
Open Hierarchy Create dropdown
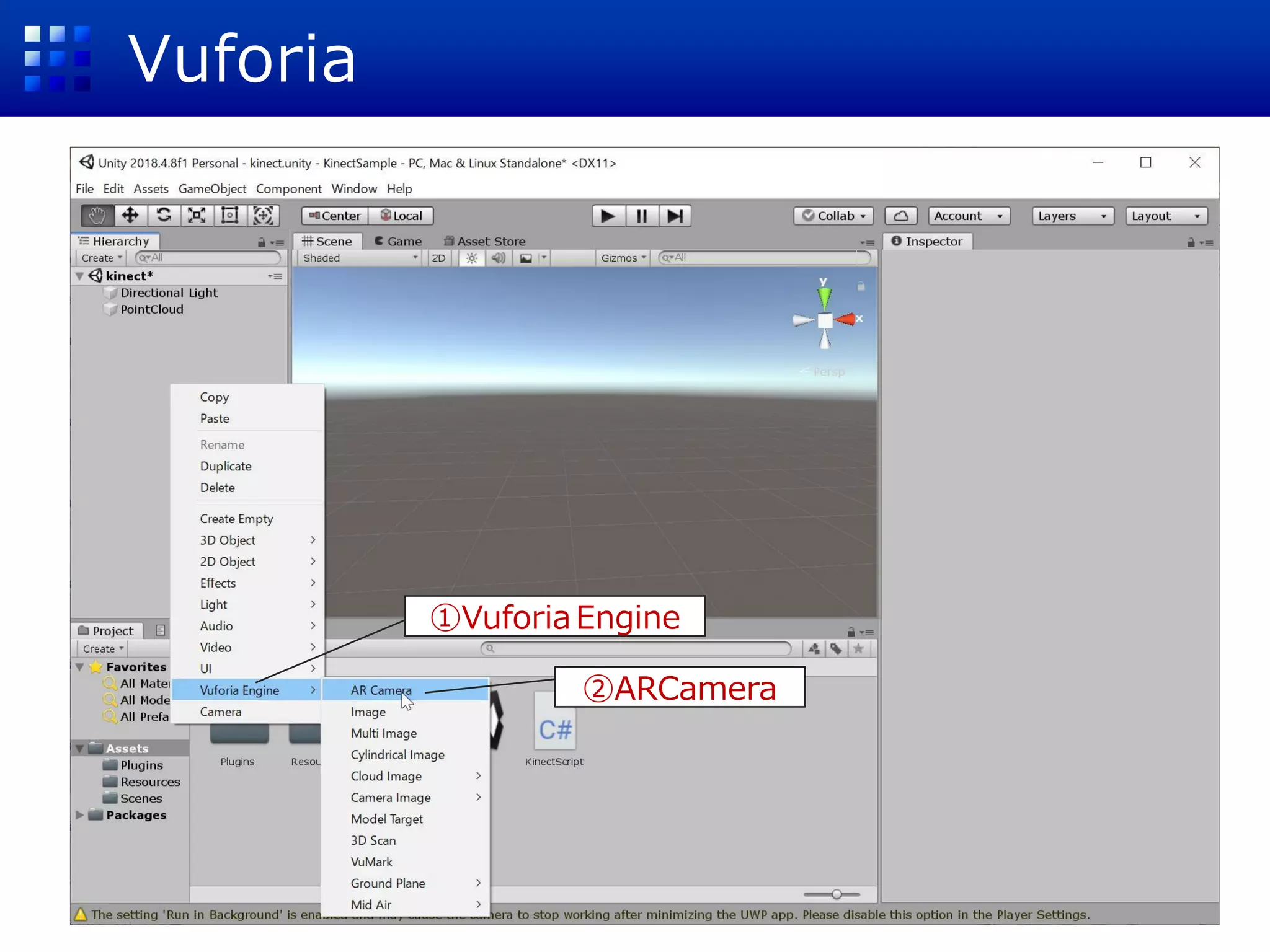tap(102, 258)
